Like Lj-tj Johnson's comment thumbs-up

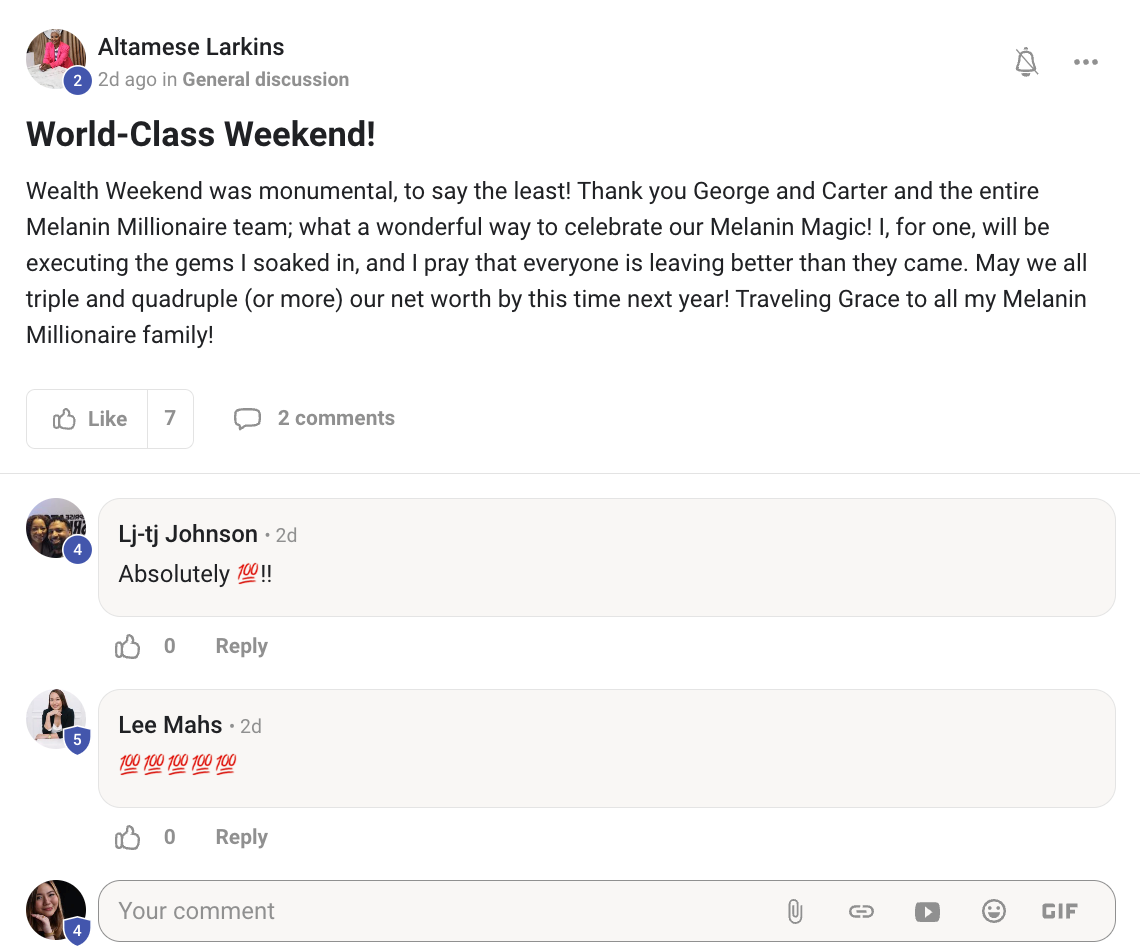128,647
